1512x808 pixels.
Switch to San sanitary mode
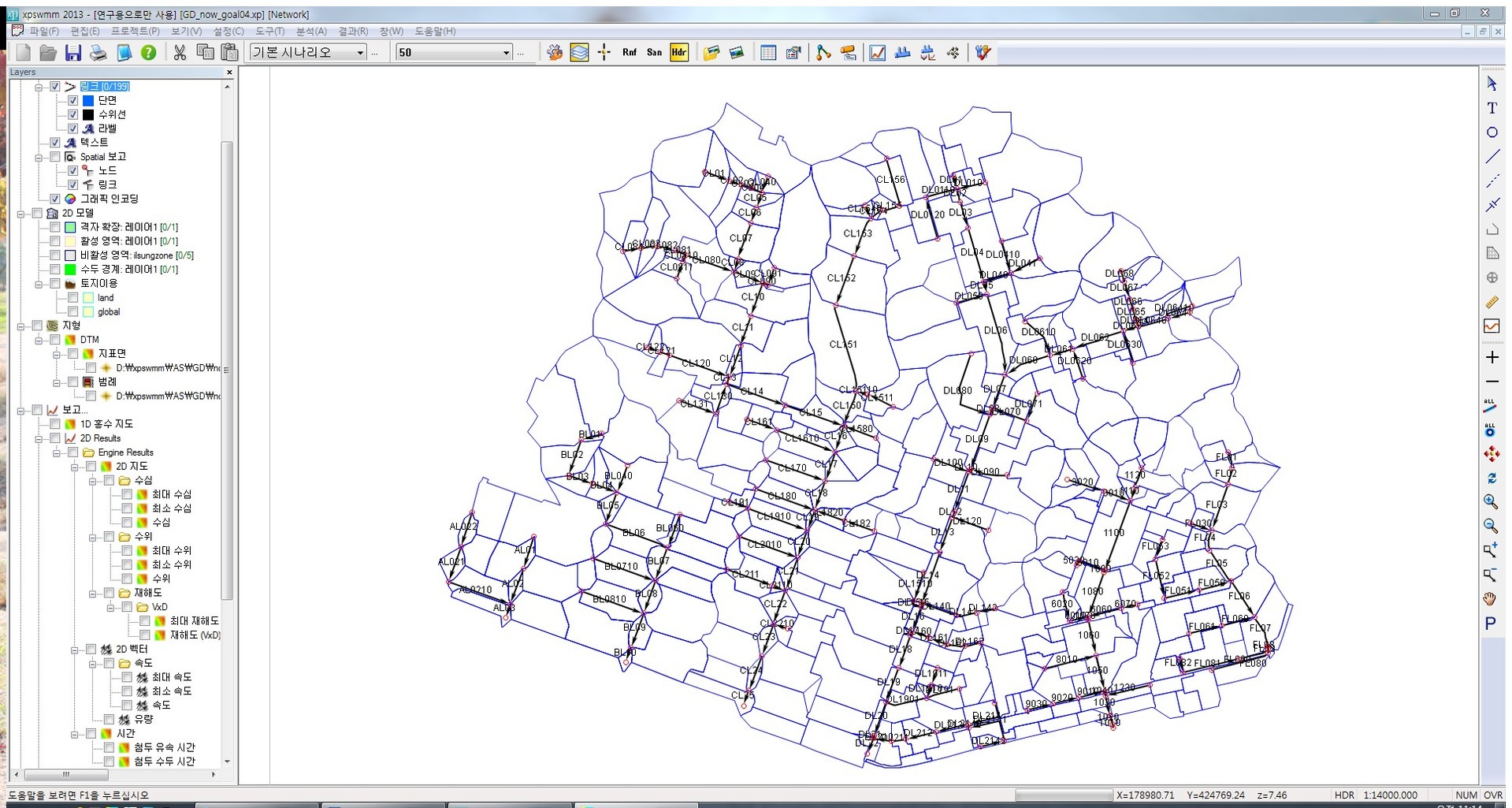(x=654, y=53)
